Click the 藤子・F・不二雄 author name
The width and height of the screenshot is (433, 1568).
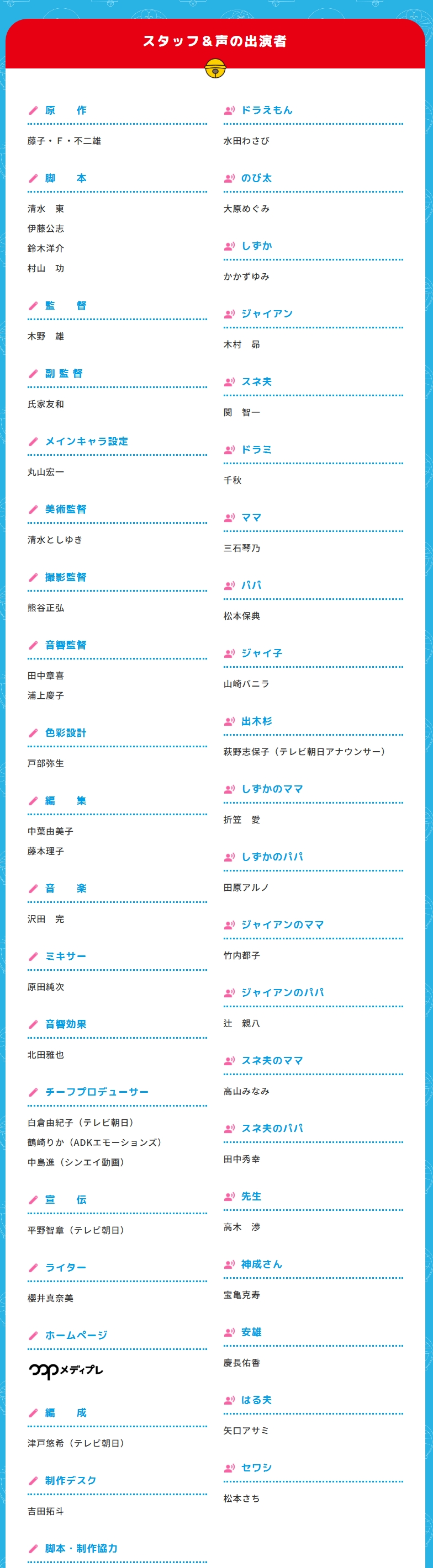click(x=64, y=141)
